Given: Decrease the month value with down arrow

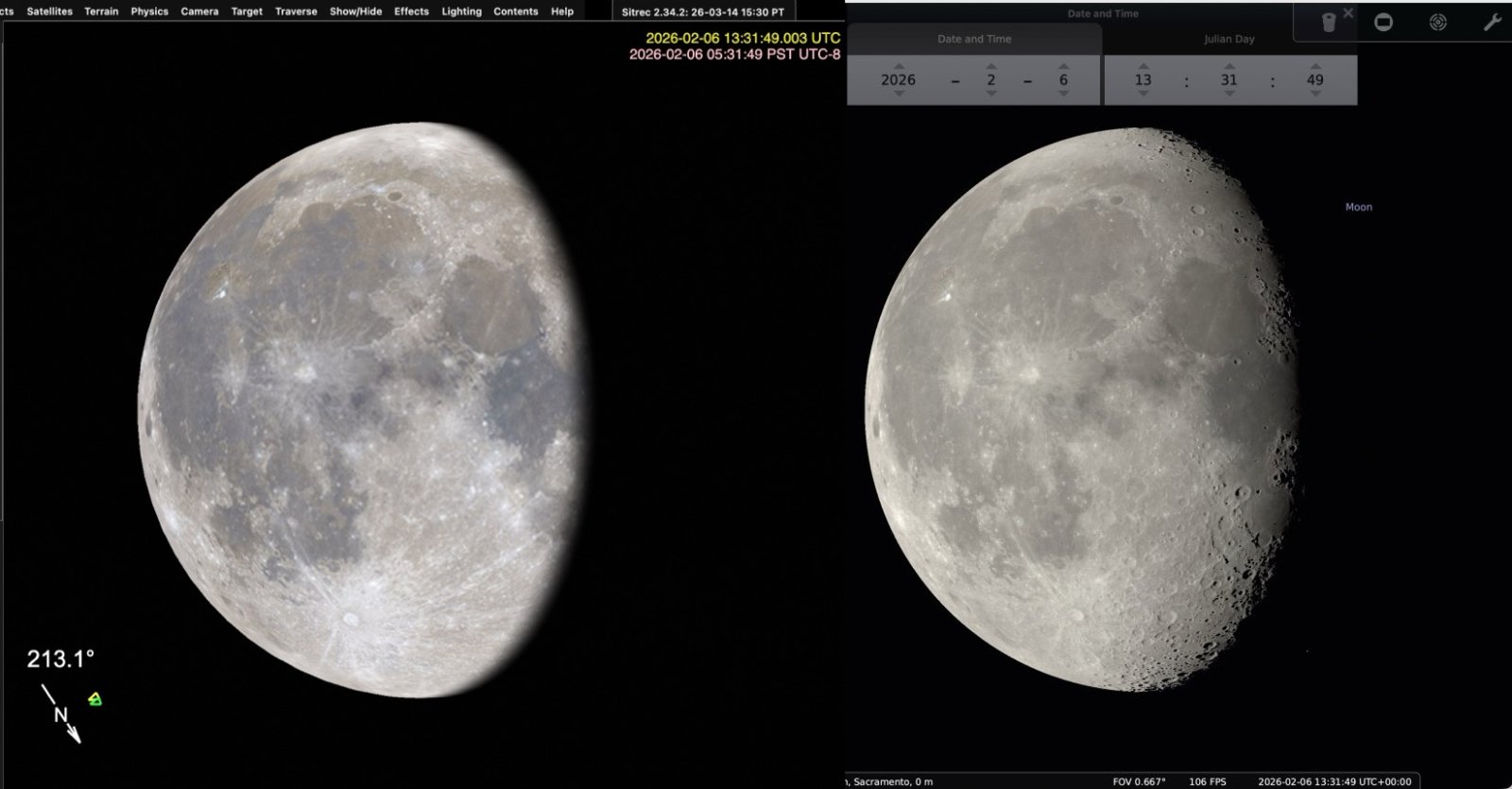Looking at the screenshot, I should coord(990,94).
